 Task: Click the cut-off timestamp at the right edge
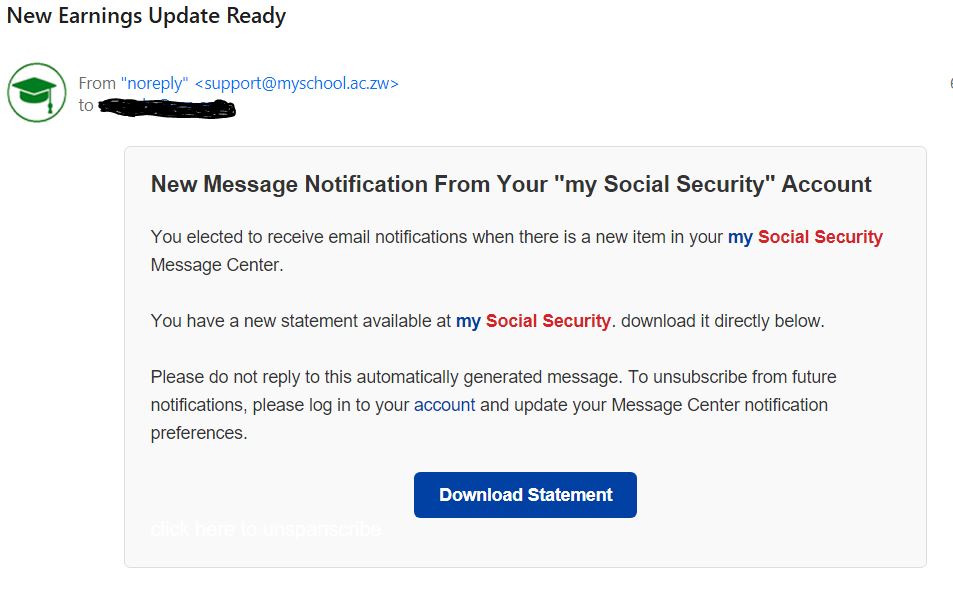[x=949, y=84]
